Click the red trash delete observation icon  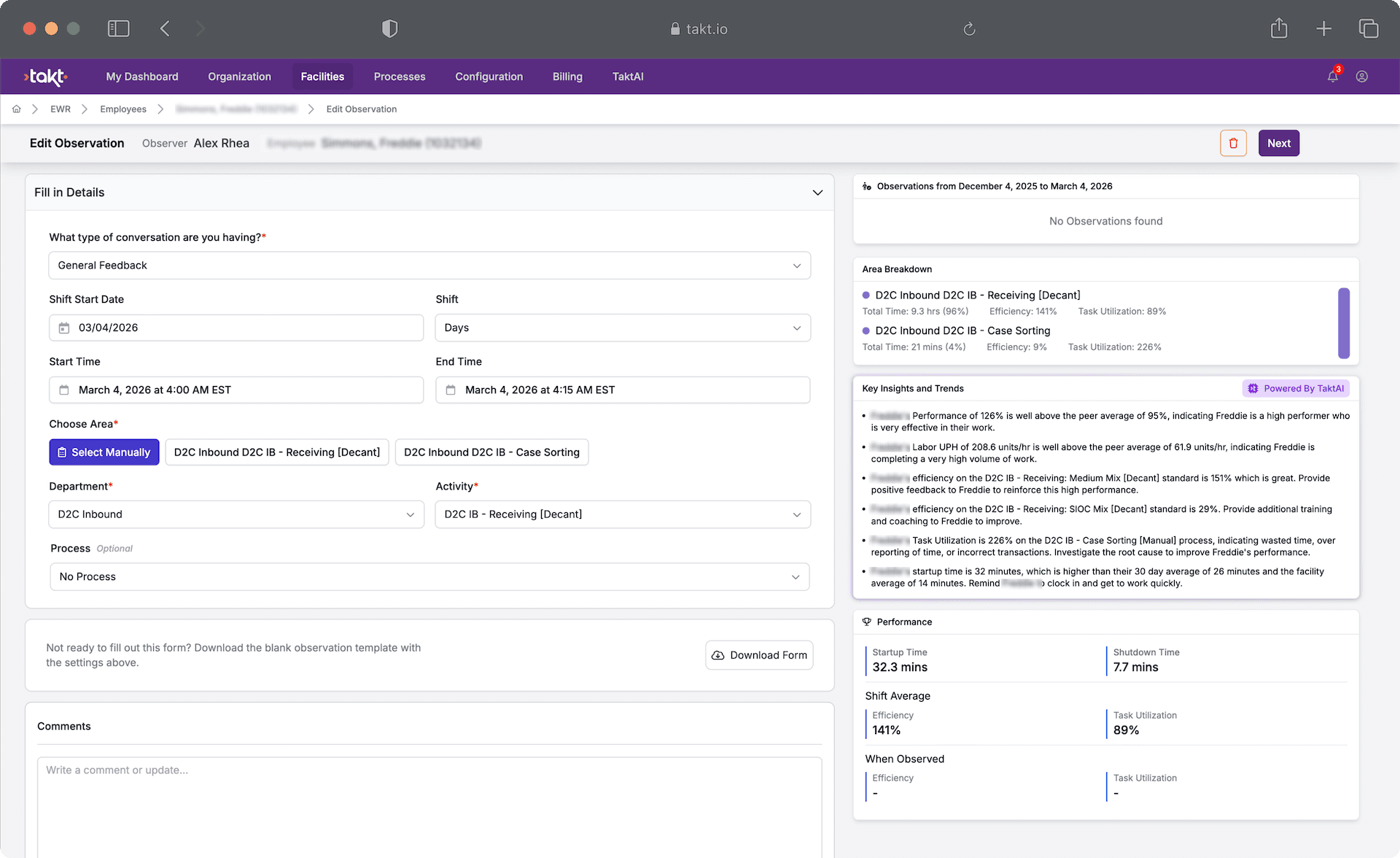pos(1233,143)
